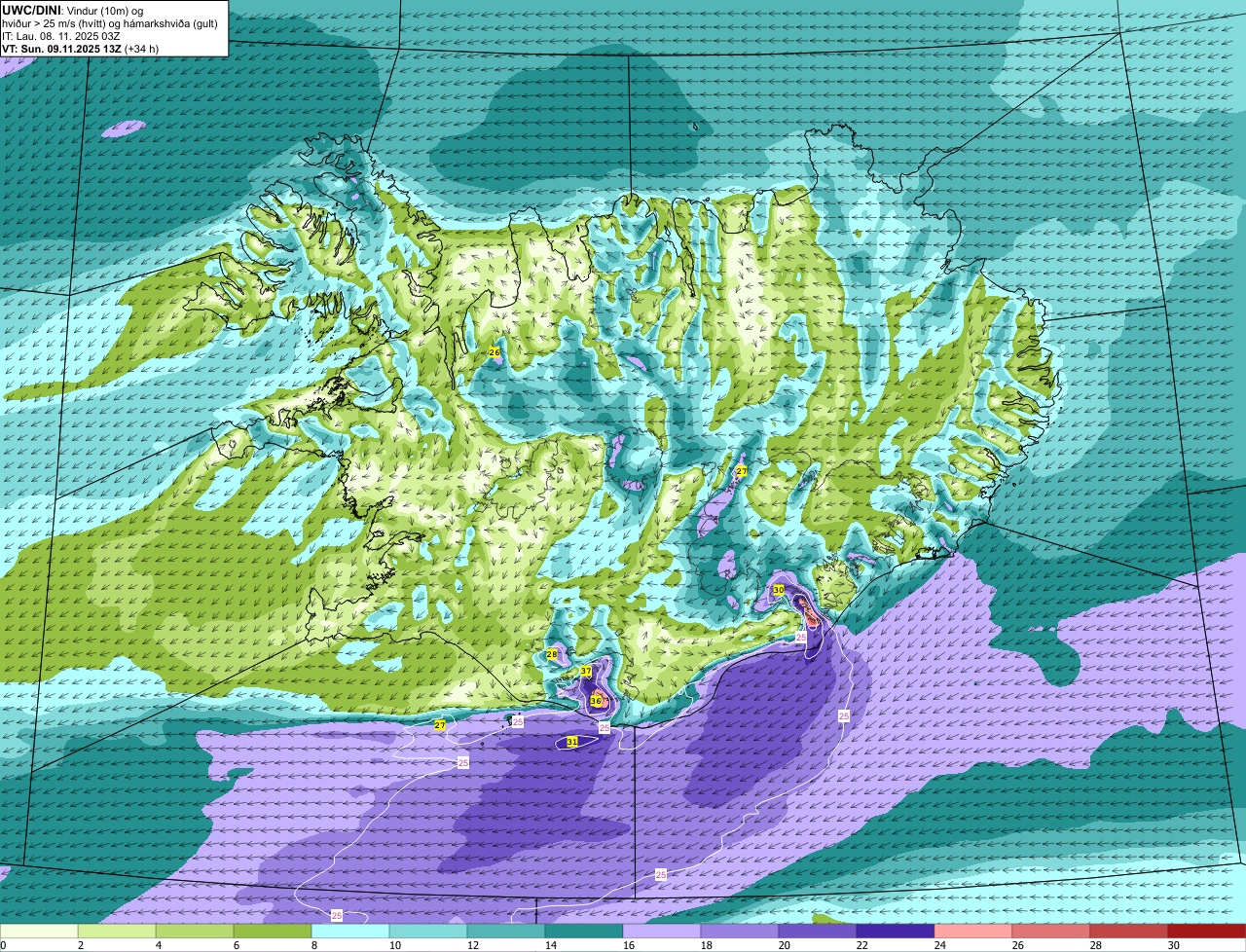Click the legend scale label "24"
The width and height of the screenshot is (1246, 952).
pos(940,945)
